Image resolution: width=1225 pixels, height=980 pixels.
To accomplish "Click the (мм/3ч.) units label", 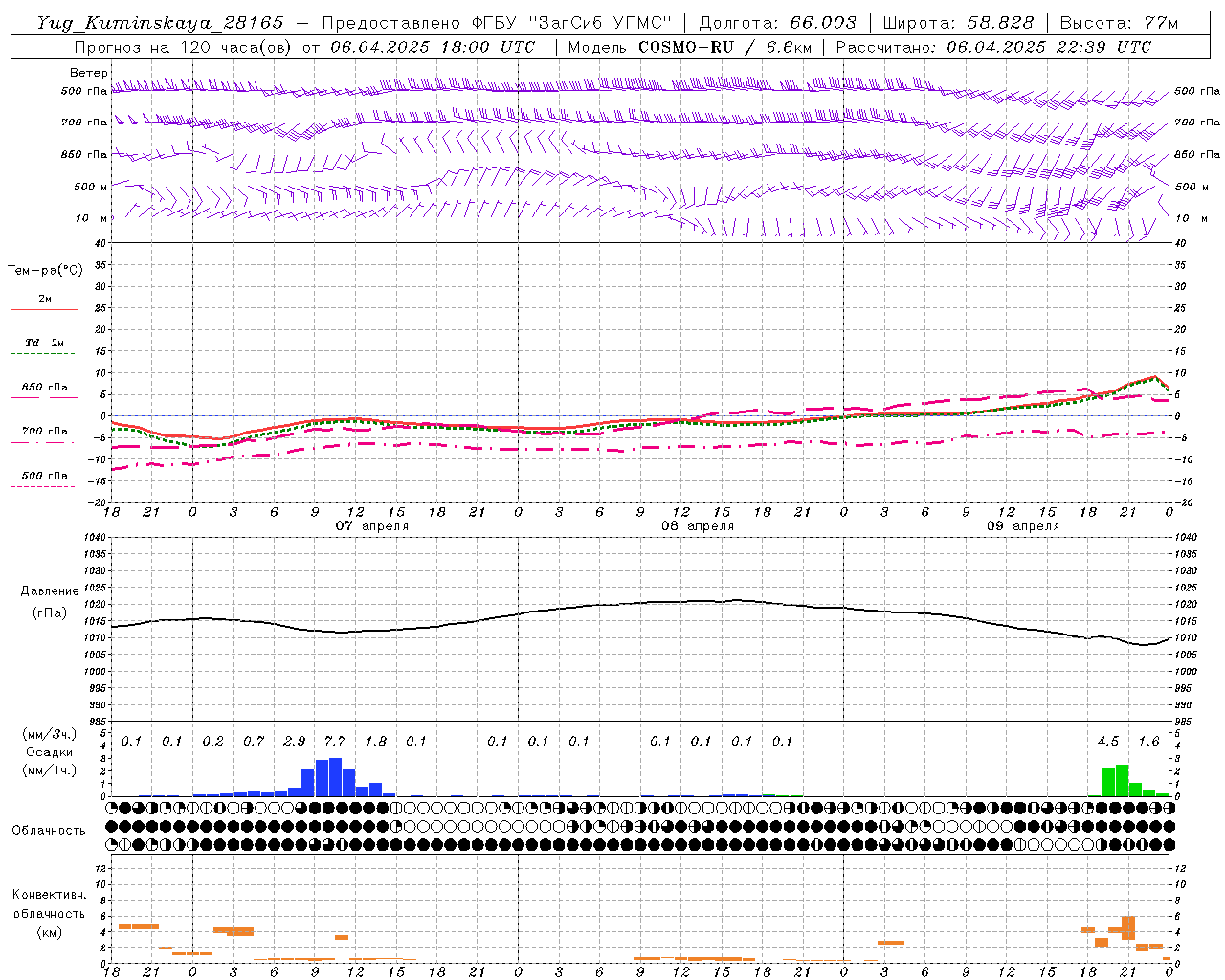I will click(x=49, y=734).
